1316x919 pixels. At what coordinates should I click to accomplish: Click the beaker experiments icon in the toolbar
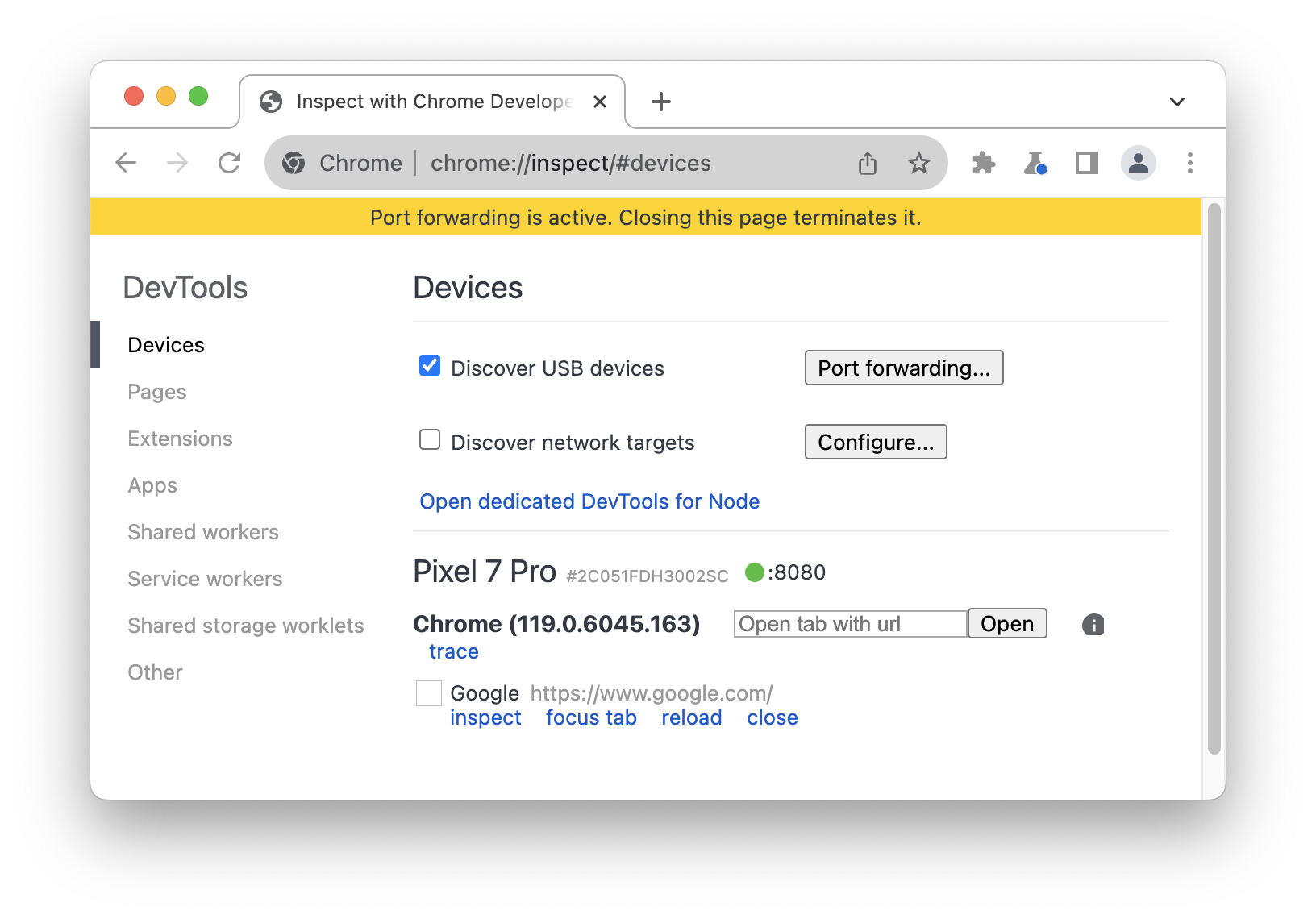click(1035, 163)
